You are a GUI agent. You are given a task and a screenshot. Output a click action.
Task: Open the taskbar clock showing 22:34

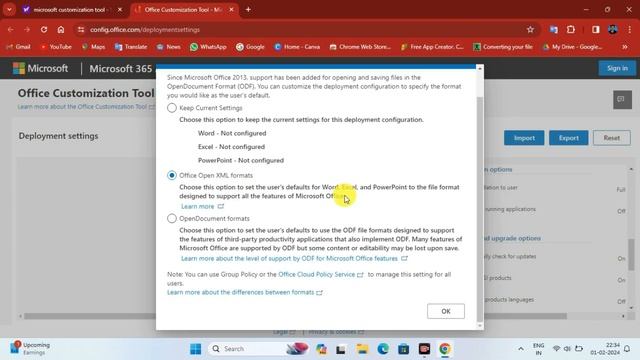pos(605,349)
